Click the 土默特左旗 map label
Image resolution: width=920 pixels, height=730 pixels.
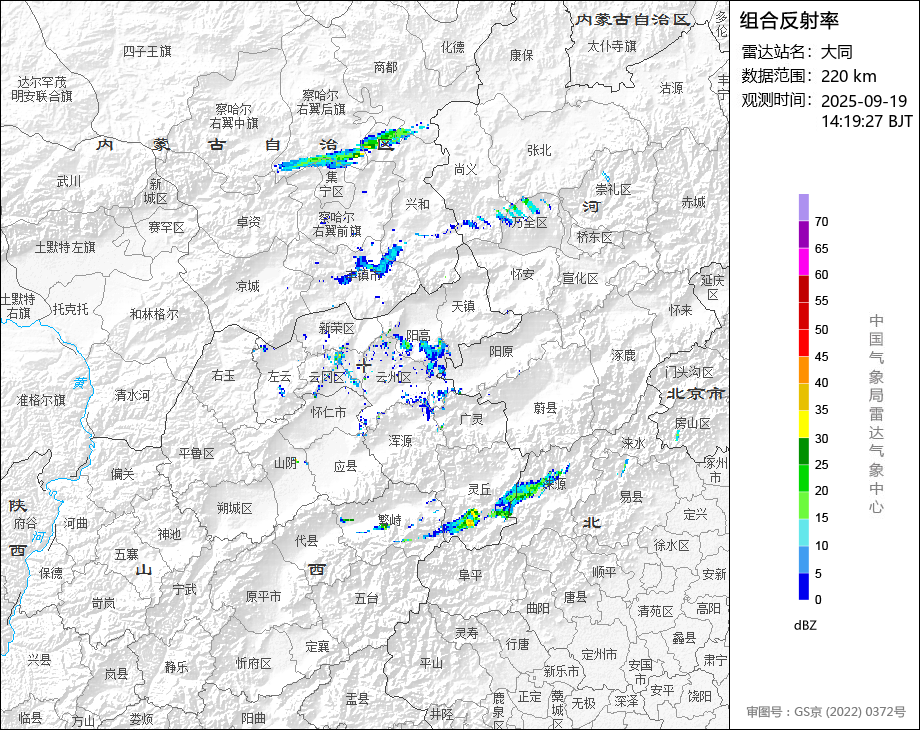pyautogui.click(x=65, y=247)
